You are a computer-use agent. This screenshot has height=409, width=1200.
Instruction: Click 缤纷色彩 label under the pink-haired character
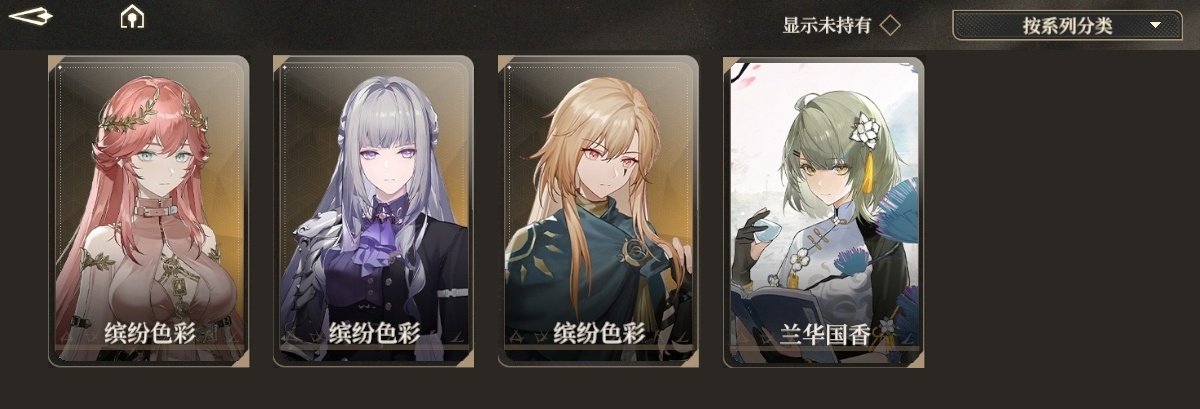[150, 334]
